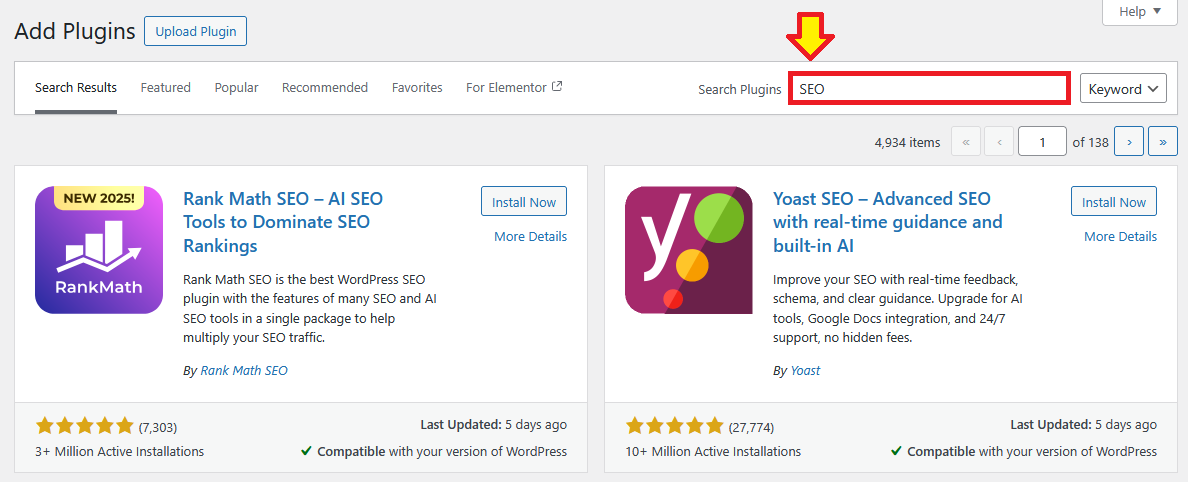Install the Rank Math SEO plugin
Screen dimensions: 1188x482
point(524,202)
